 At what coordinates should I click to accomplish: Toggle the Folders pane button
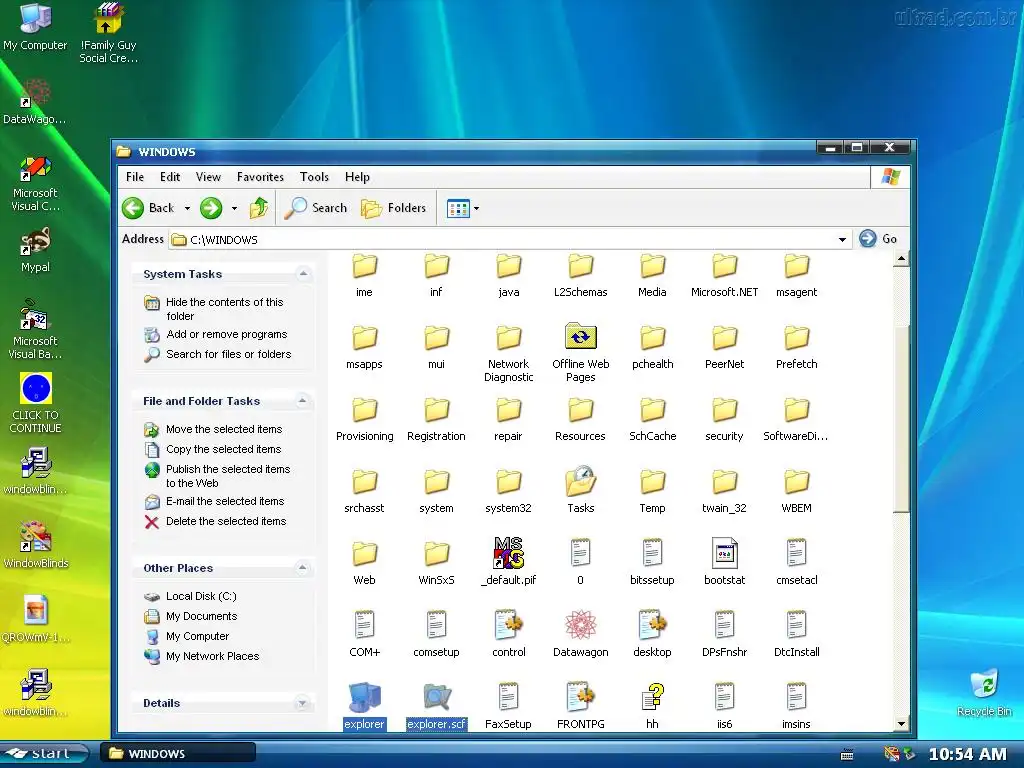[x=393, y=208]
